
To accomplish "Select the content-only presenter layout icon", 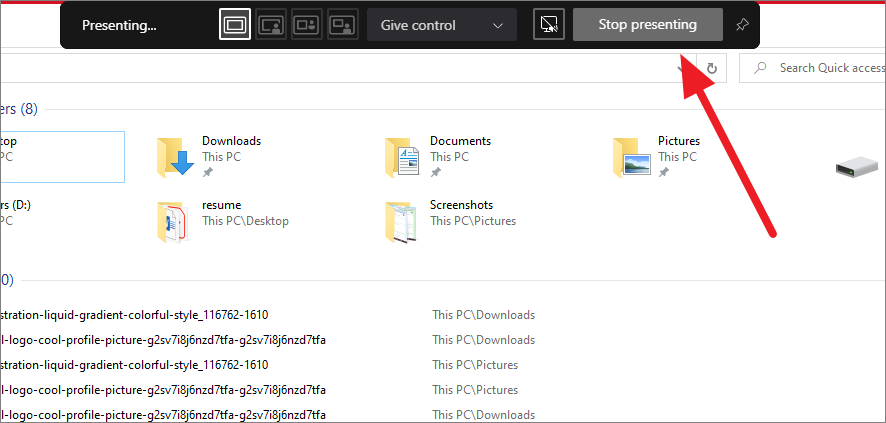I will point(234,25).
